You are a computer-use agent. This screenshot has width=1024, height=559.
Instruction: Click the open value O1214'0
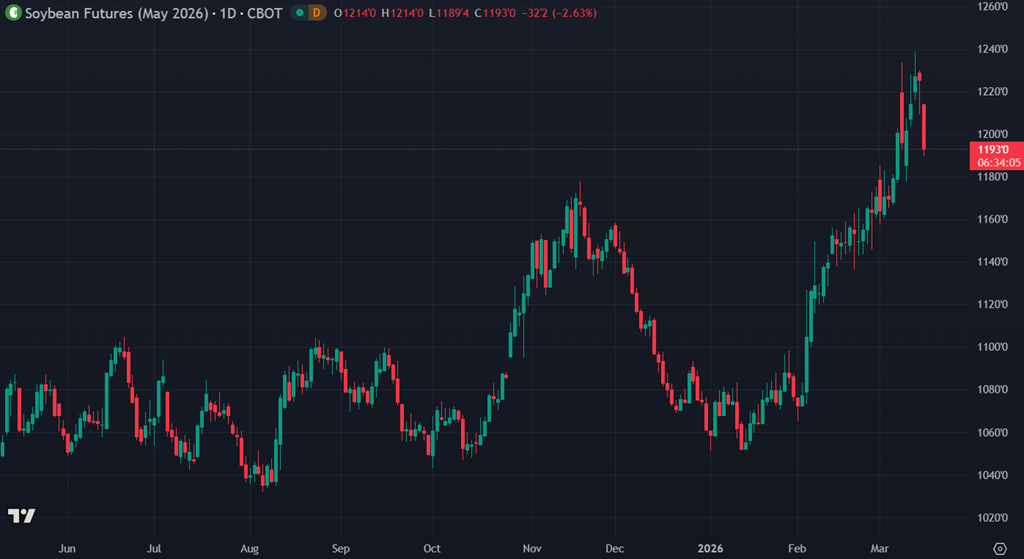(354, 12)
